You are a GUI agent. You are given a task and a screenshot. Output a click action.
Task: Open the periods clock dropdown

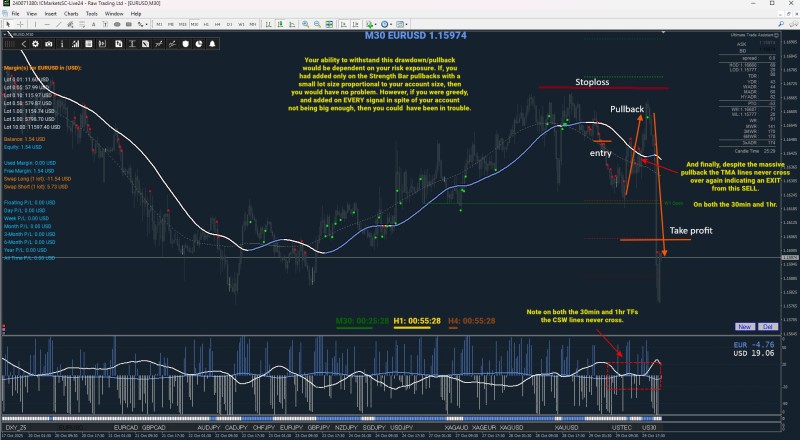point(387,24)
